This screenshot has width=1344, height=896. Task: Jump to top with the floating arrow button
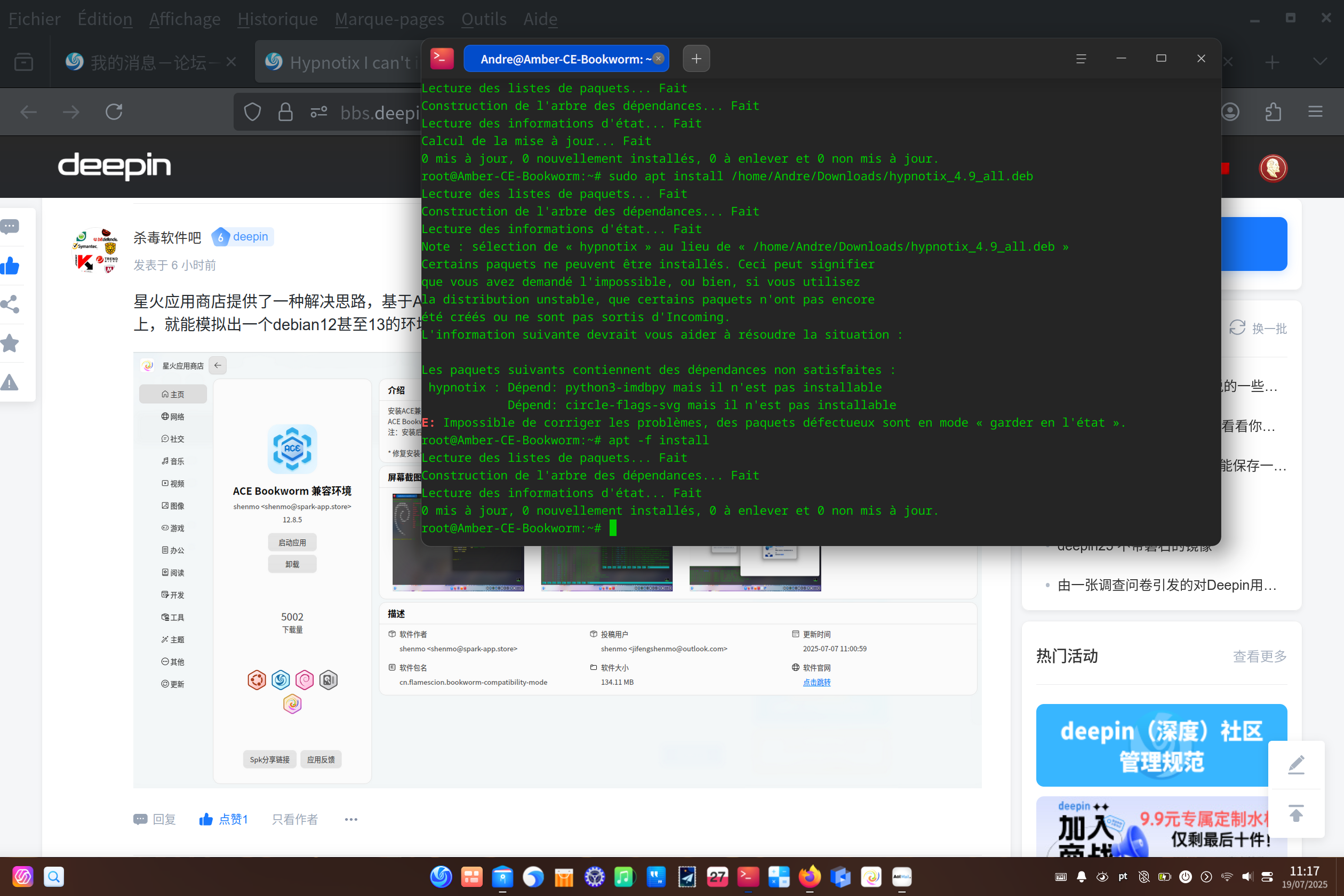click(1296, 813)
